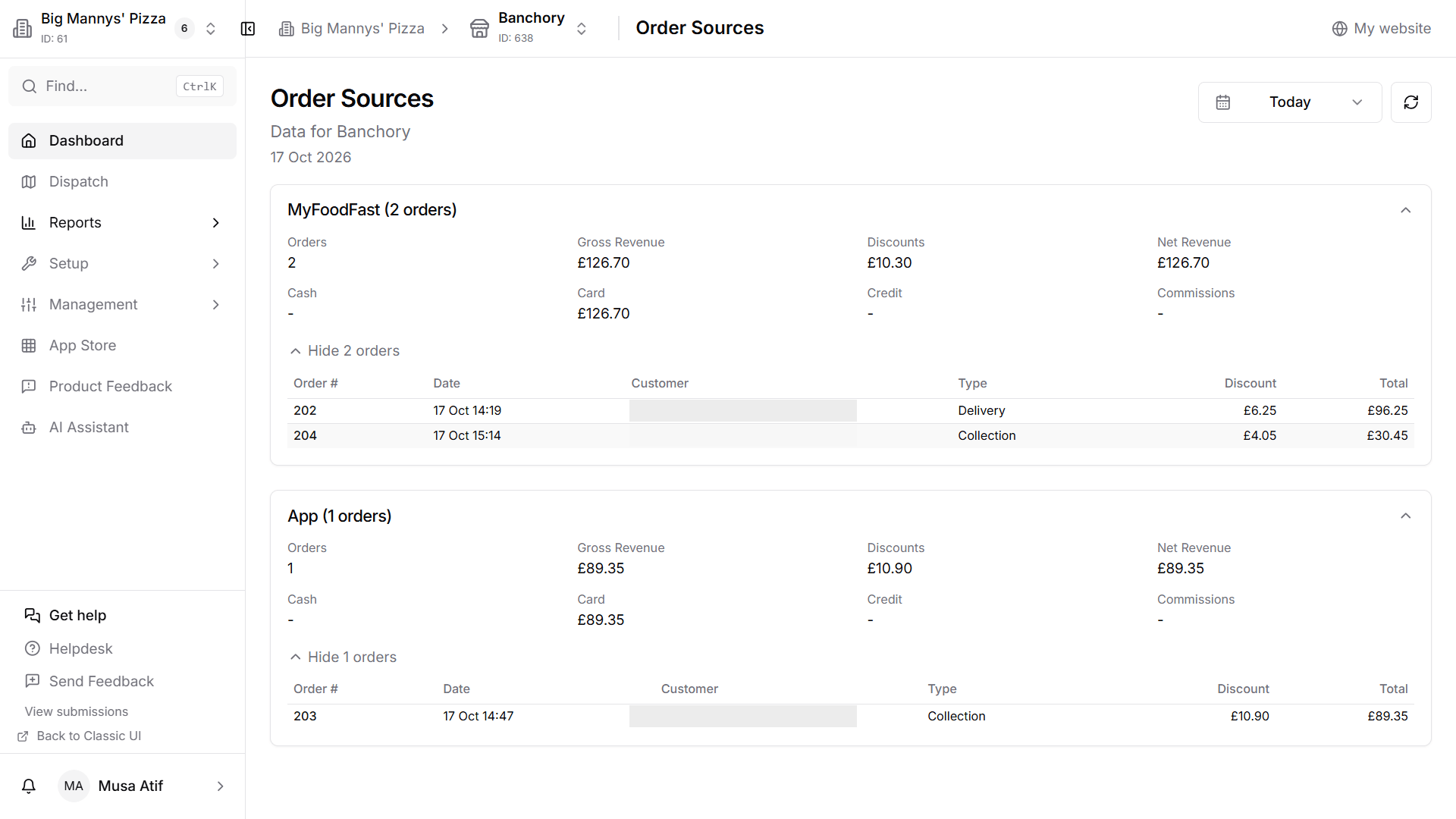Click the MA user avatar
The width and height of the screenshot is (1456, 819).
74,786
